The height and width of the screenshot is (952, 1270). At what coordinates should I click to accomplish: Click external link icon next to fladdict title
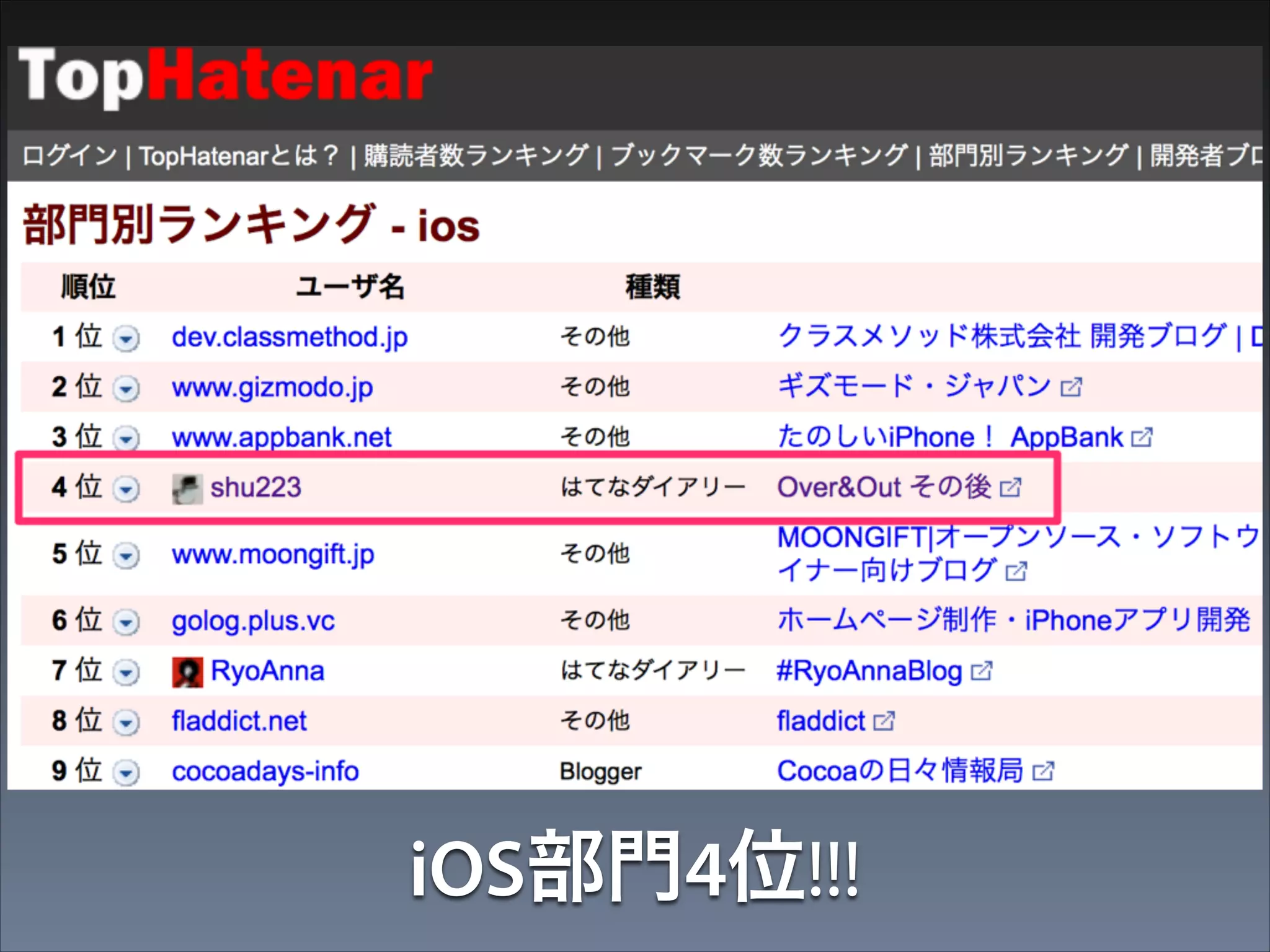pos(884,721)
